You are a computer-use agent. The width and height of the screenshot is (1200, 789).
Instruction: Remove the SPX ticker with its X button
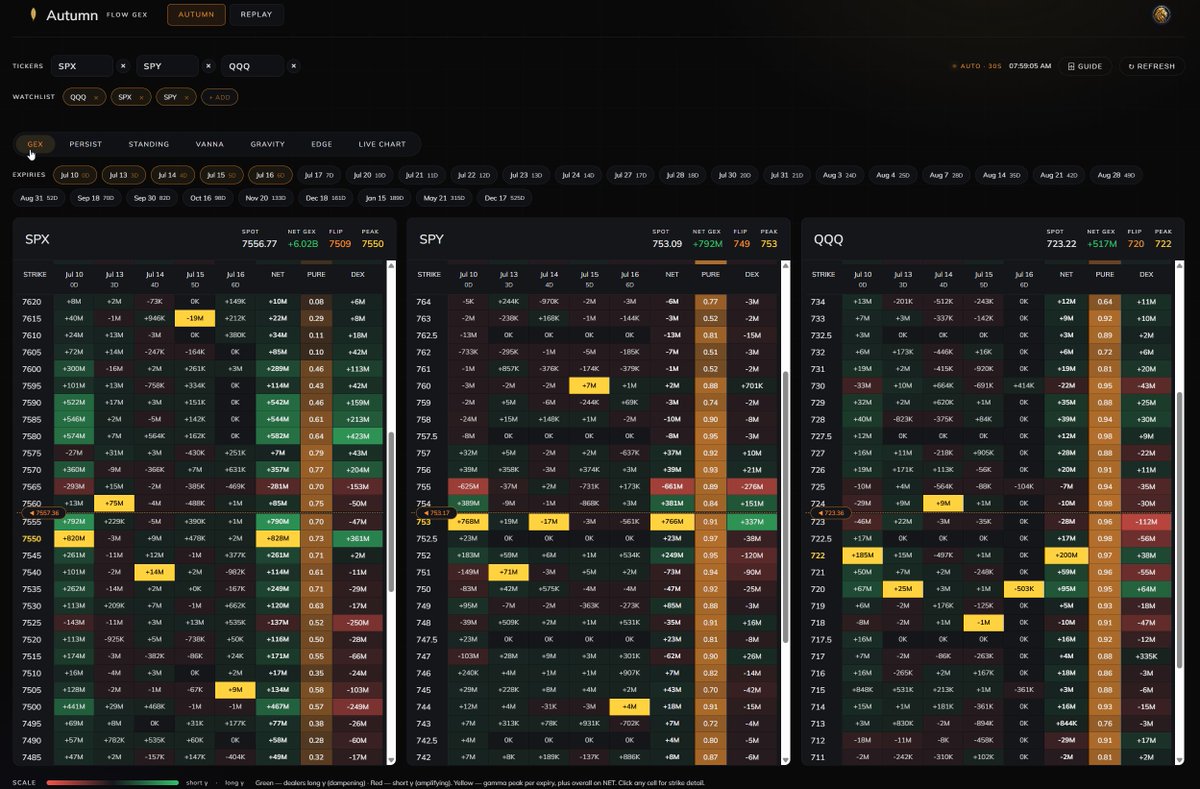(x=123, y=66)
